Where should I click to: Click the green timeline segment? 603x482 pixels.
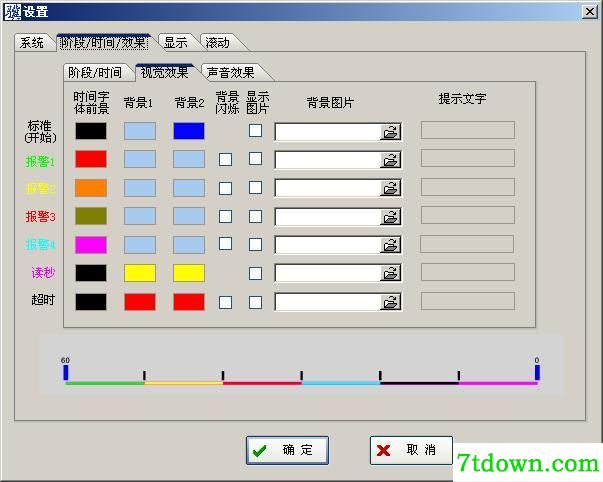point(105,383)
